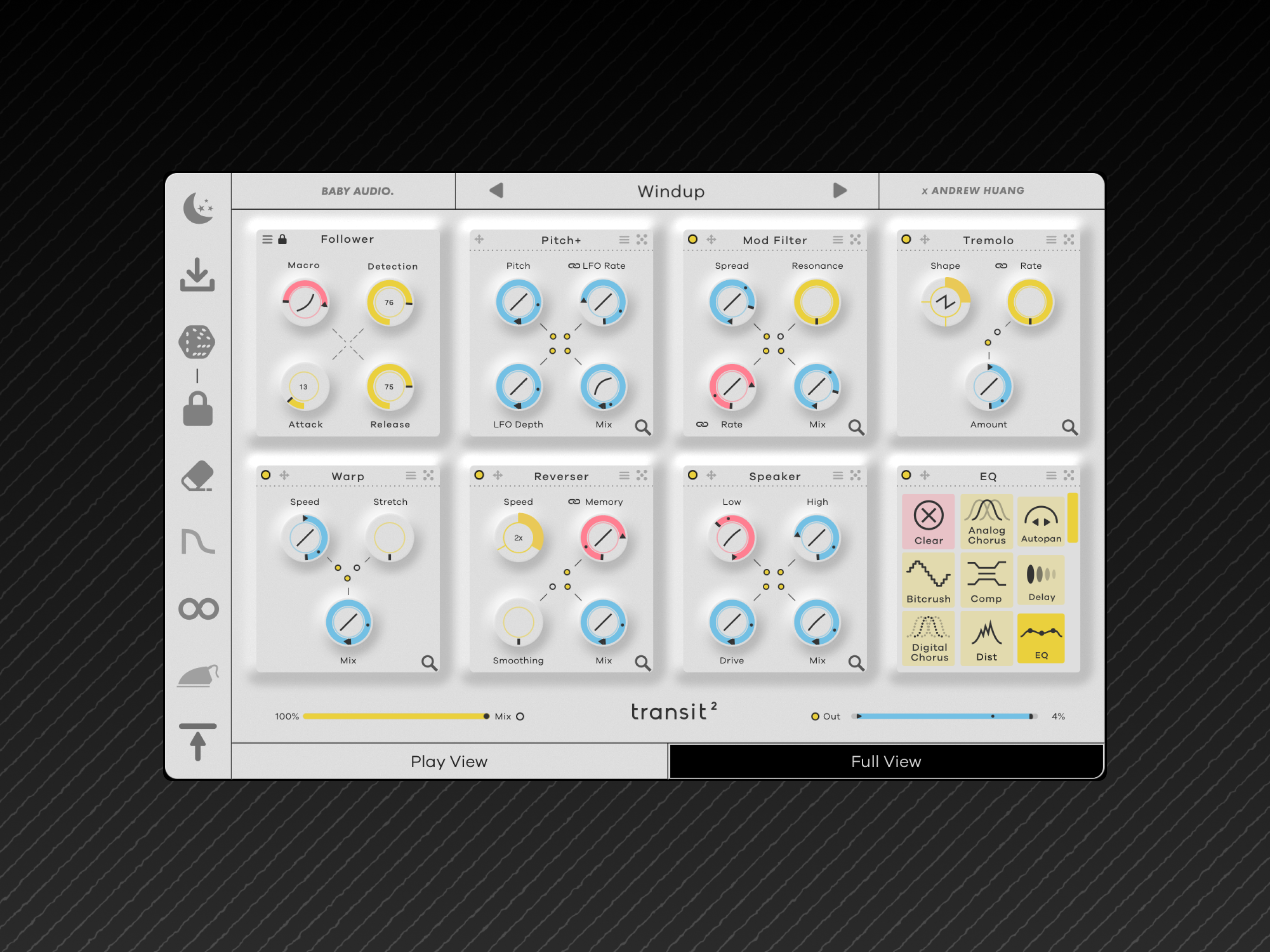Select Comp effect tile
Image resolution: width=1270 pixels, height=952 pixels.
coord(987,580)
